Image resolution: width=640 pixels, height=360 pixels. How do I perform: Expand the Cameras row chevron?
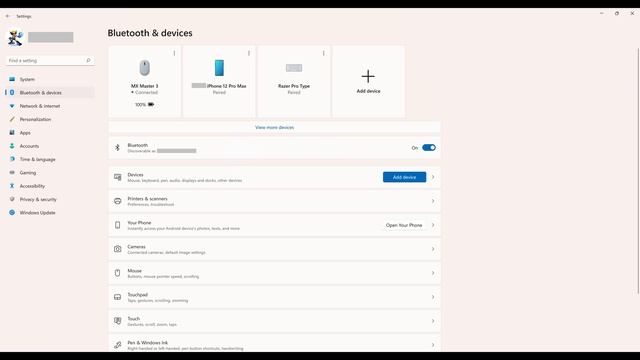pos(433,249)
